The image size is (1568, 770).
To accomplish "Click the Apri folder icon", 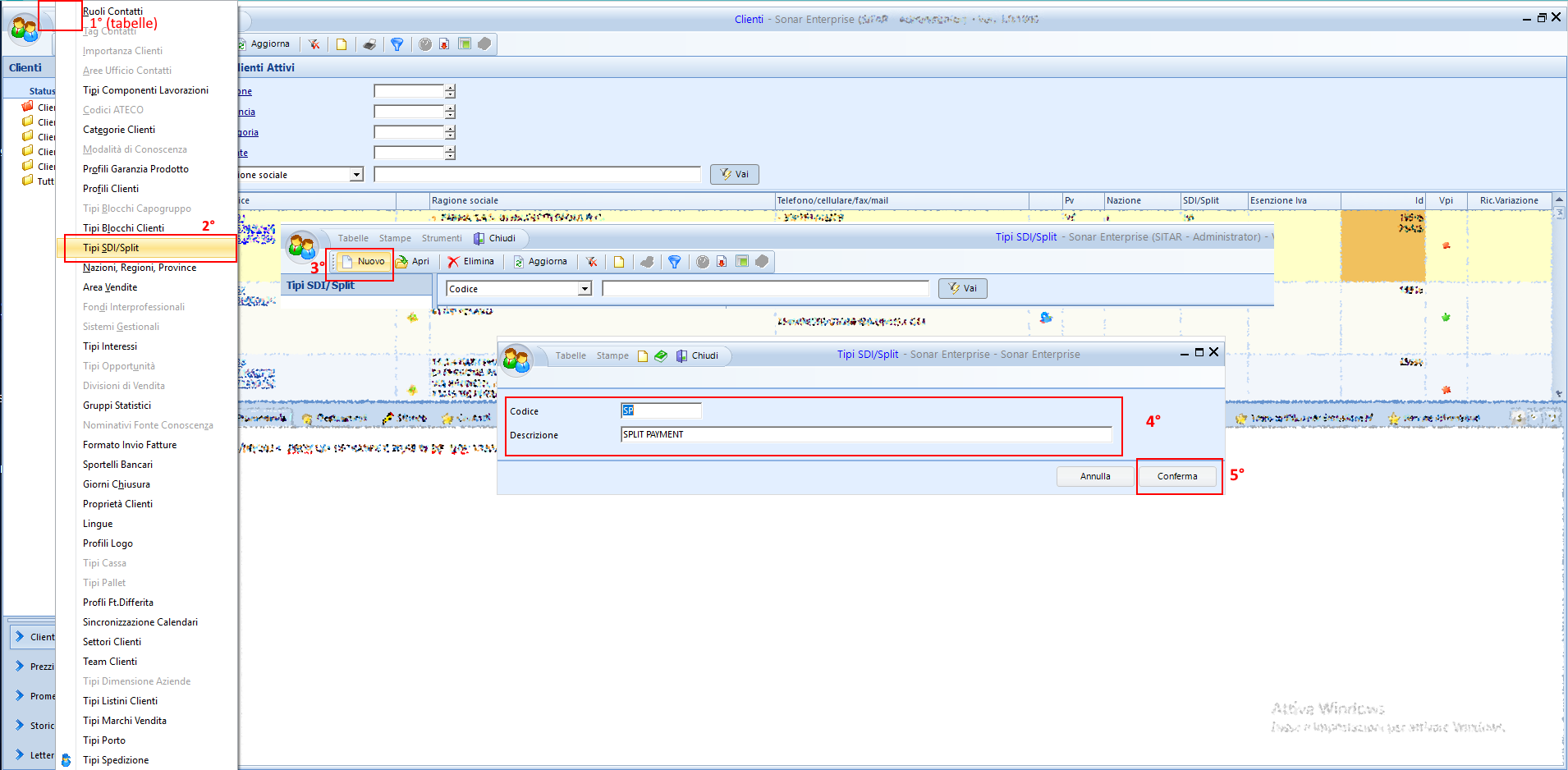I will tap(402, 262).
